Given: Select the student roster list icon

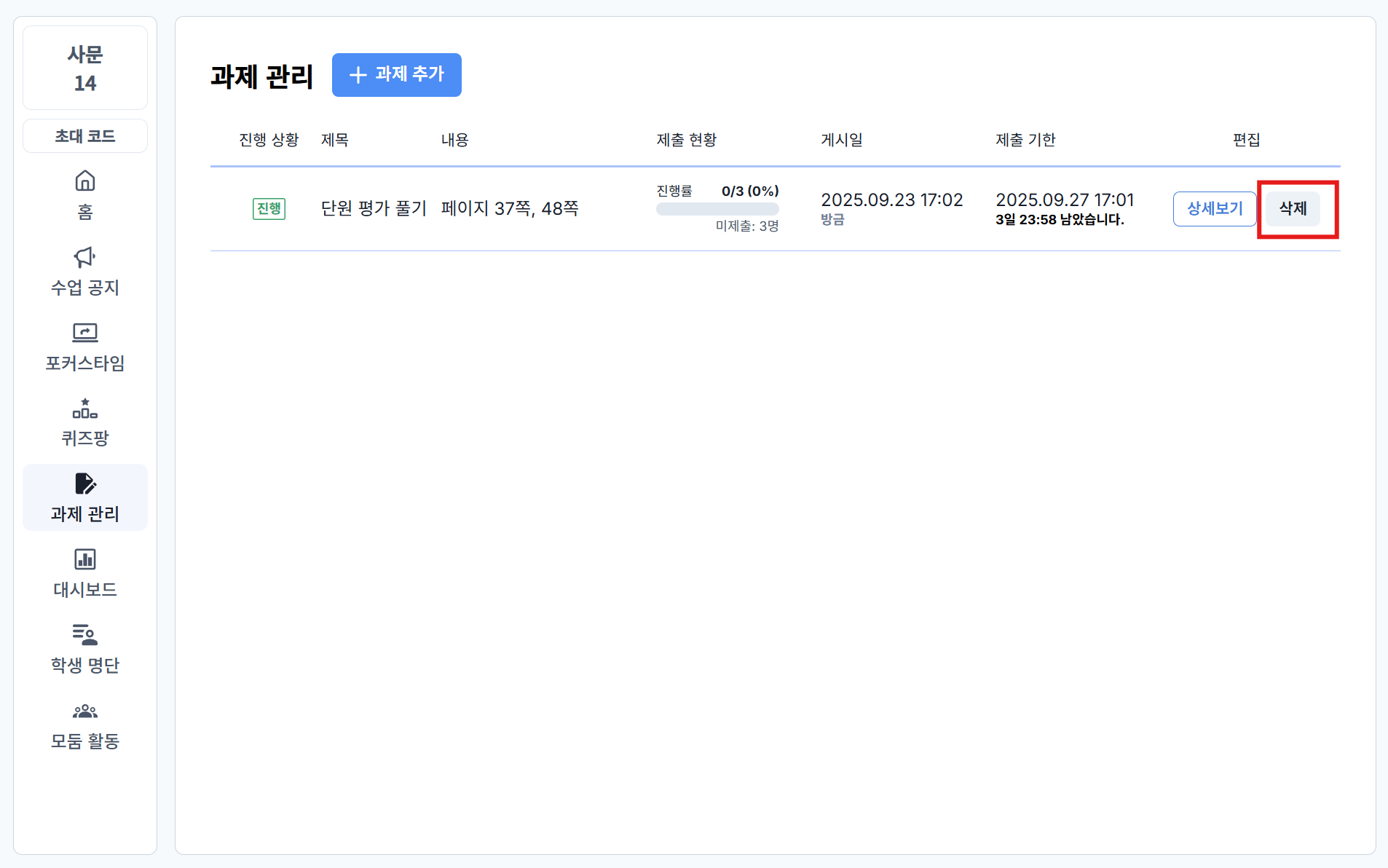Looking at the screenshot, I should (85, 635).
